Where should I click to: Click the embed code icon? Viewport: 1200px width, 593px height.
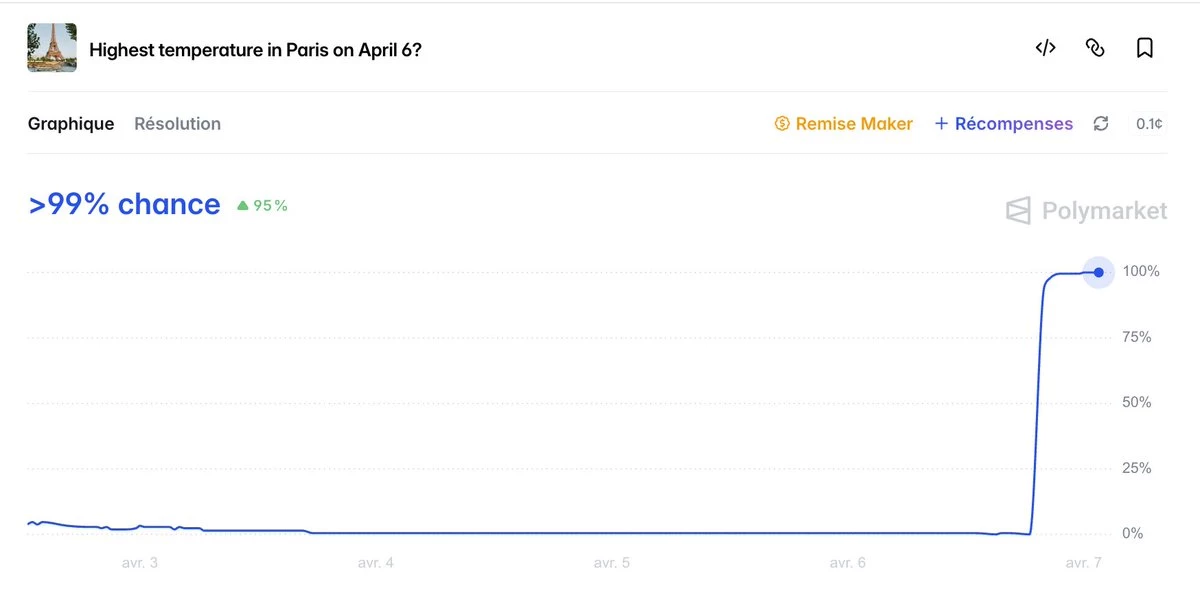tap(1045, 48)
